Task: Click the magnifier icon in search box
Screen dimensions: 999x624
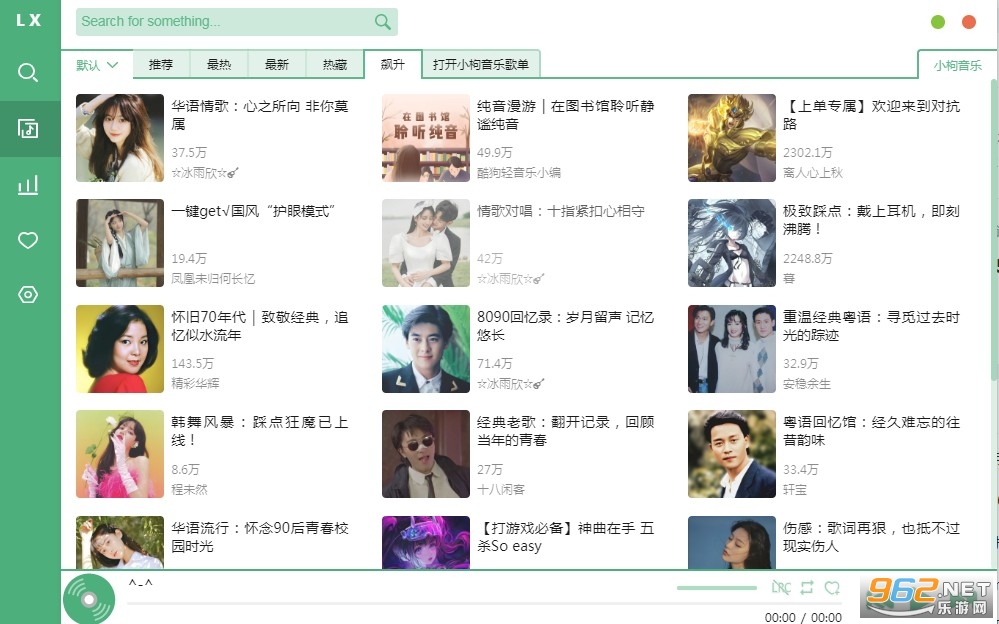Action: (383, 22)
